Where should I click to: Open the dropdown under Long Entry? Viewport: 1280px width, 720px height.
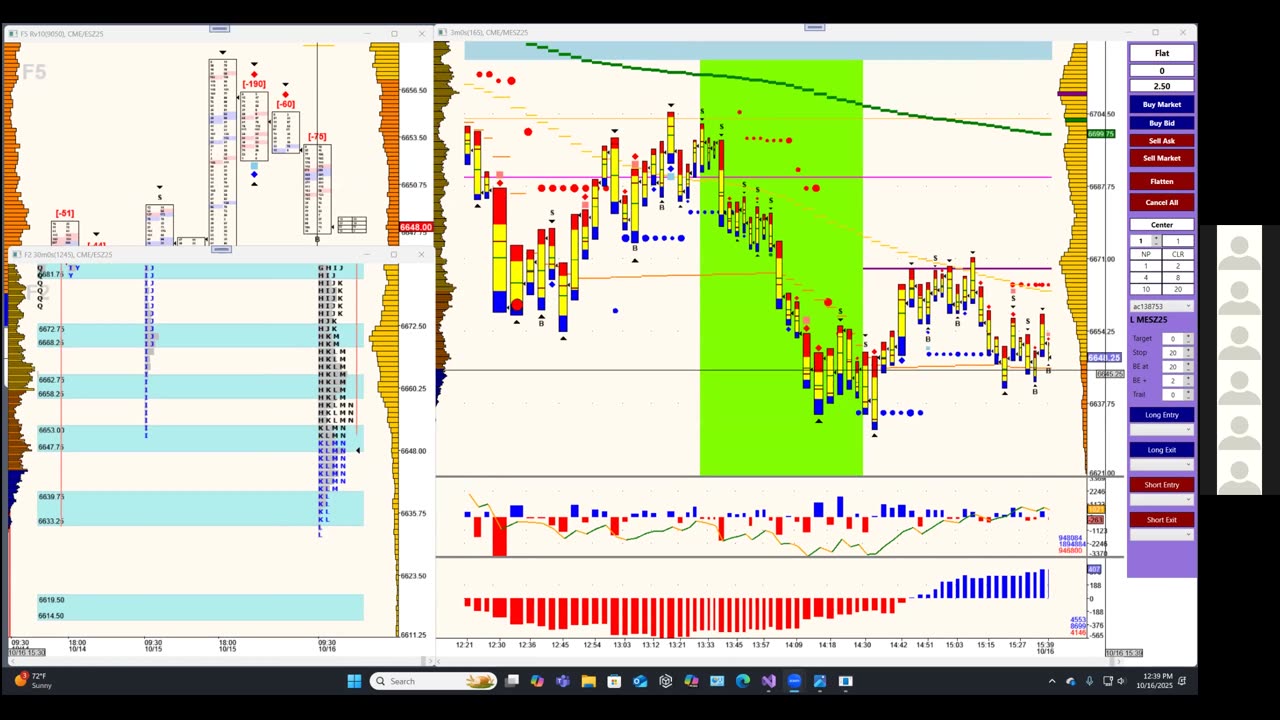pyautogui.click(x=1162, y=429)
